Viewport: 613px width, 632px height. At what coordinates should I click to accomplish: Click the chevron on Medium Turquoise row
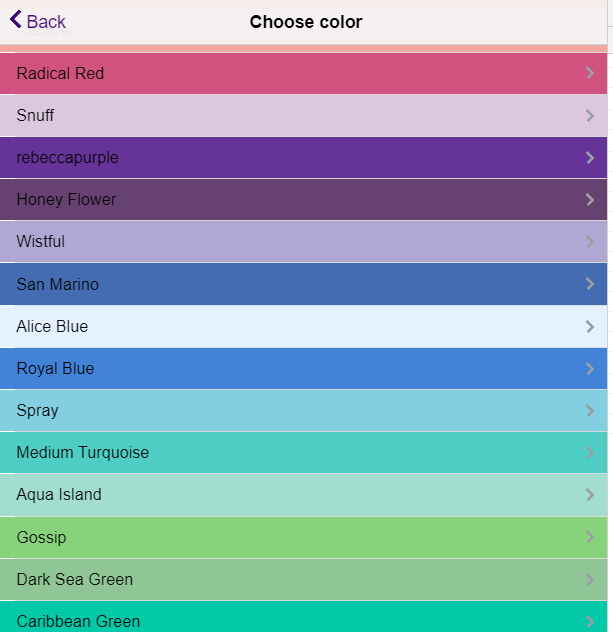590,452
